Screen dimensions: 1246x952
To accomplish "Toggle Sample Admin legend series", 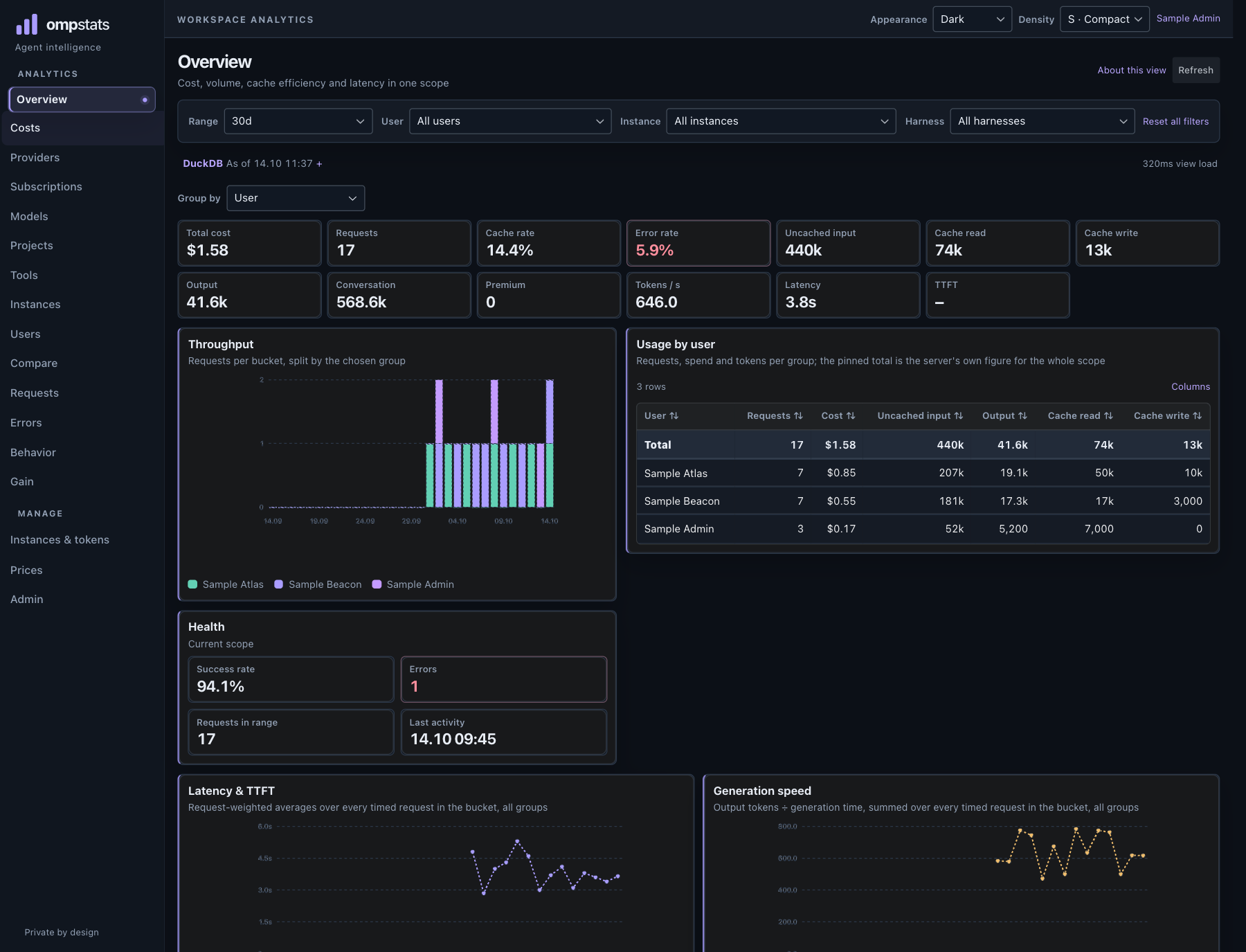I will [413, 584].
